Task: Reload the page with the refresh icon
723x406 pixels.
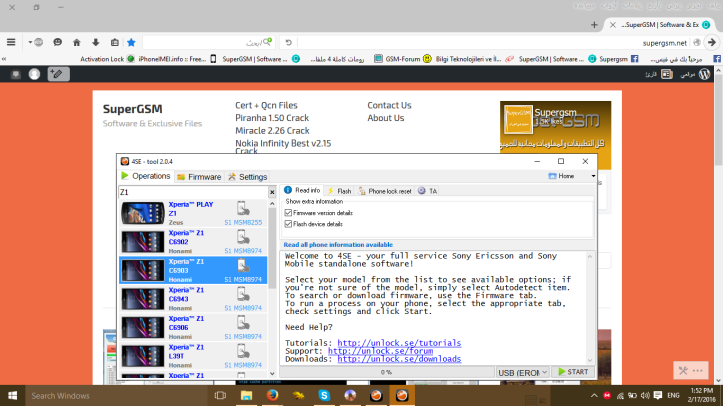Action: [289, 42]
